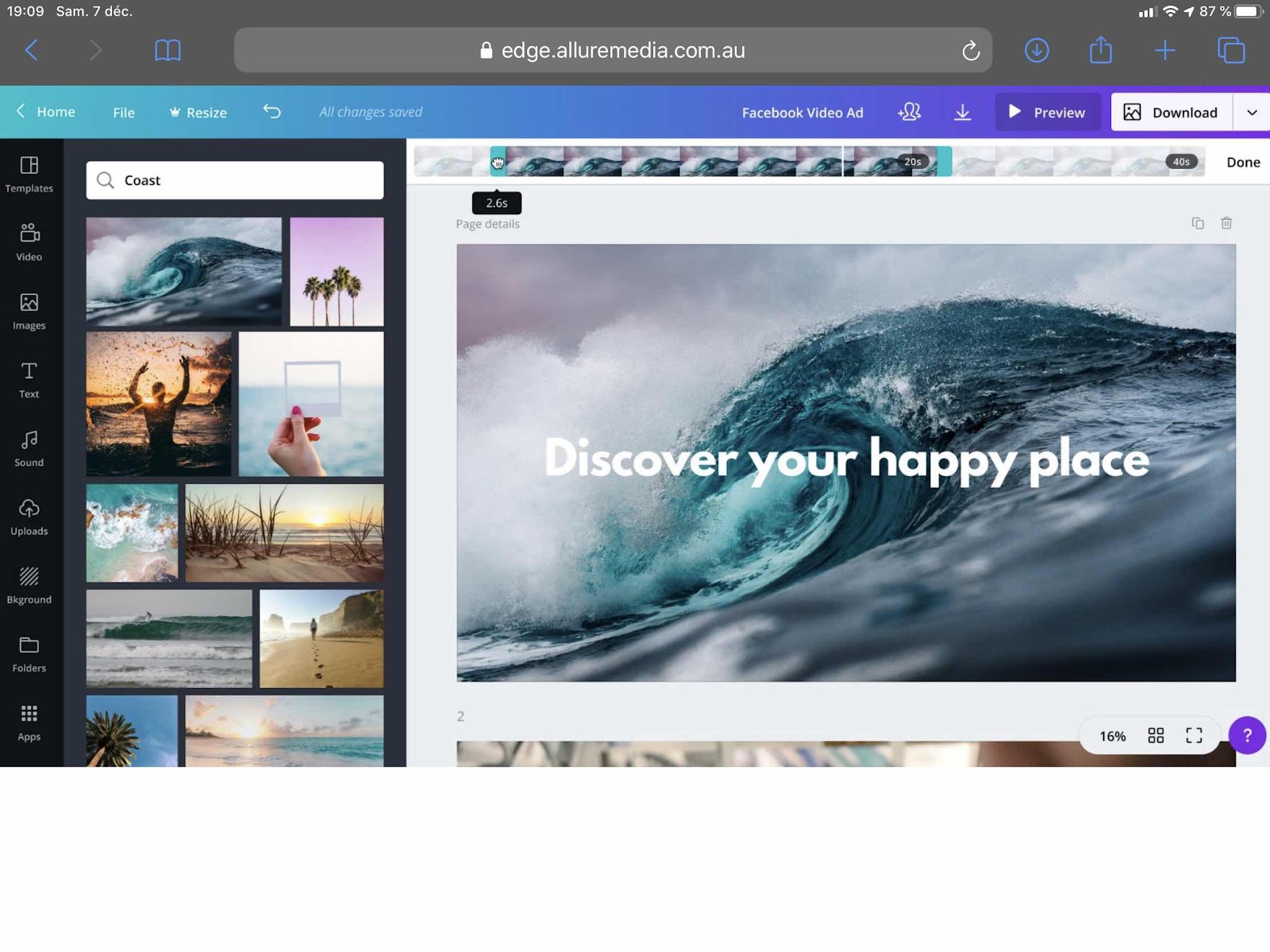
Task: Open the Templates panel
Action: (x=29, y=175)
